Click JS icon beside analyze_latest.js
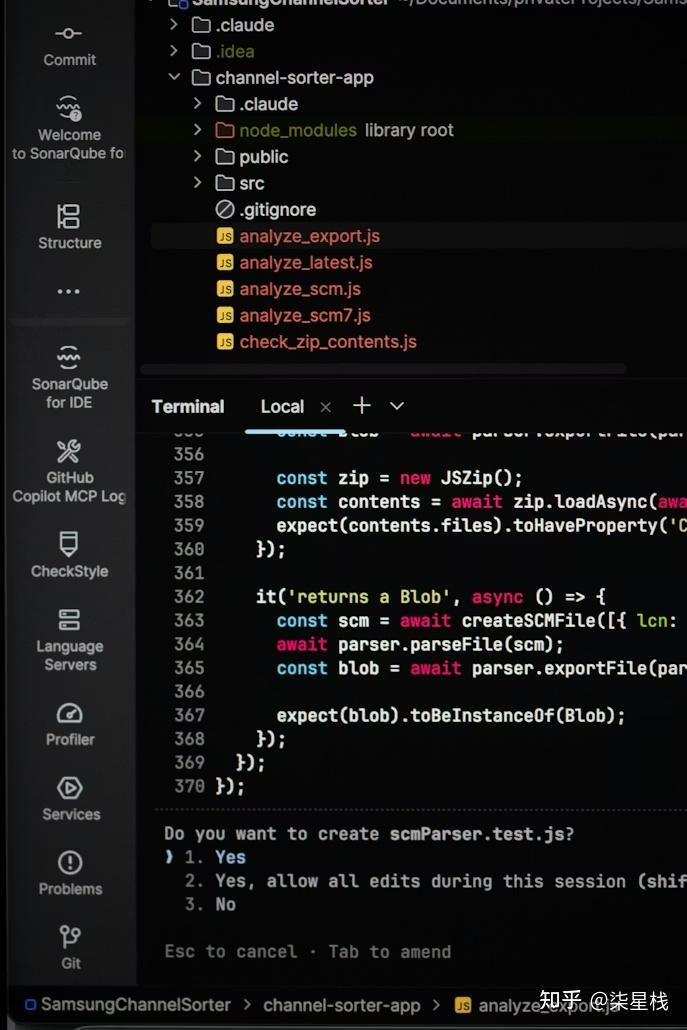 tap(225, 263)
